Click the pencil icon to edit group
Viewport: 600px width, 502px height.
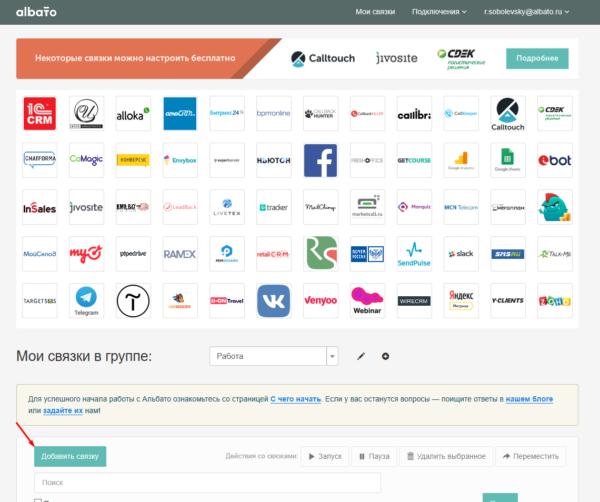point(361,356)
